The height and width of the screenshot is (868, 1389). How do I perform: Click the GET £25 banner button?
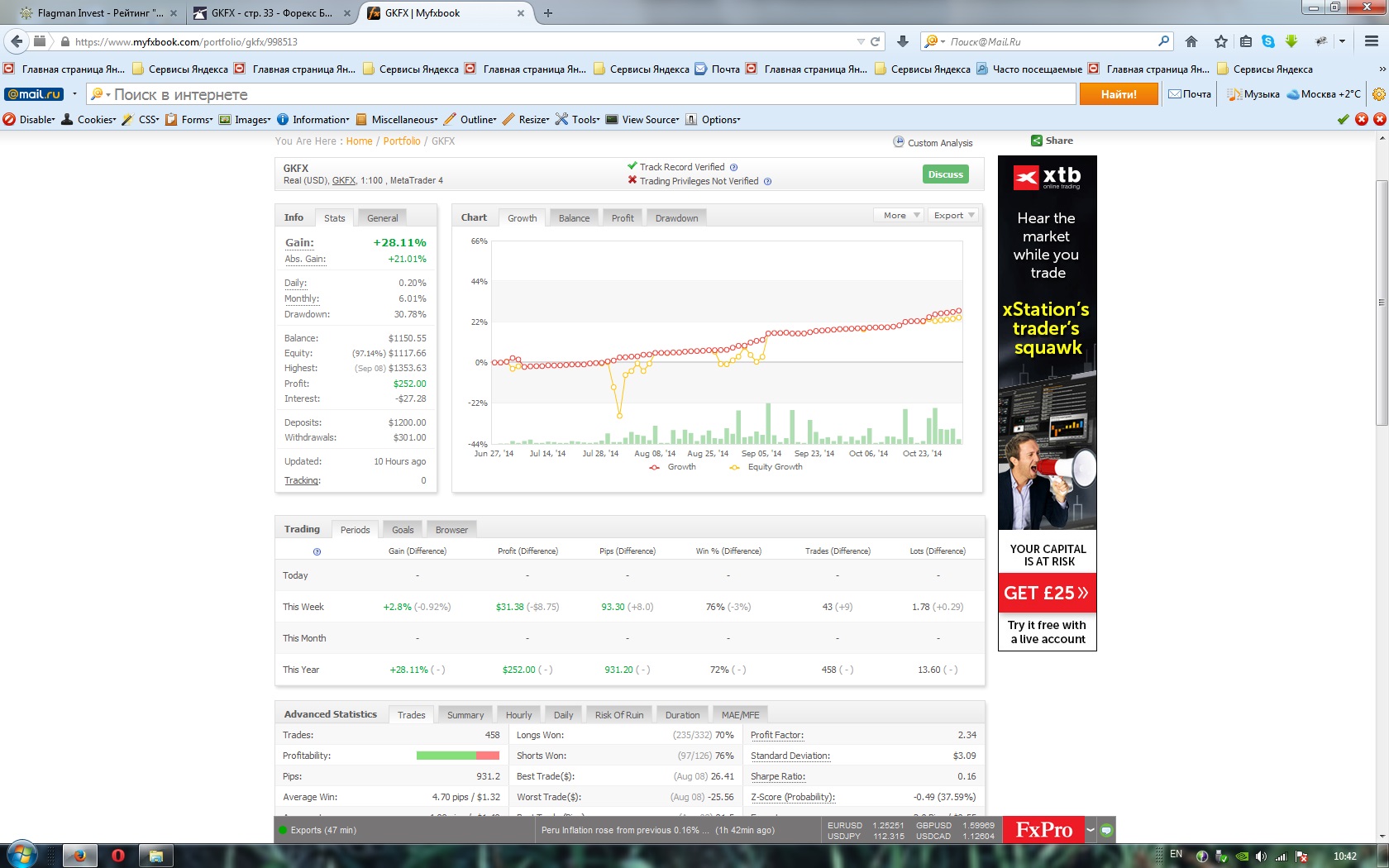coord(1047,593)
